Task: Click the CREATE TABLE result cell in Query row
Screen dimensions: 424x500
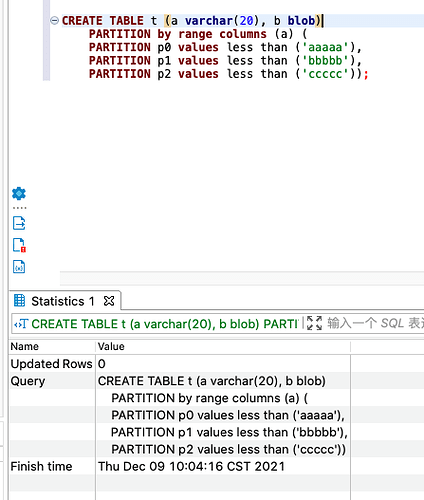Action: (x=212, y=381)
